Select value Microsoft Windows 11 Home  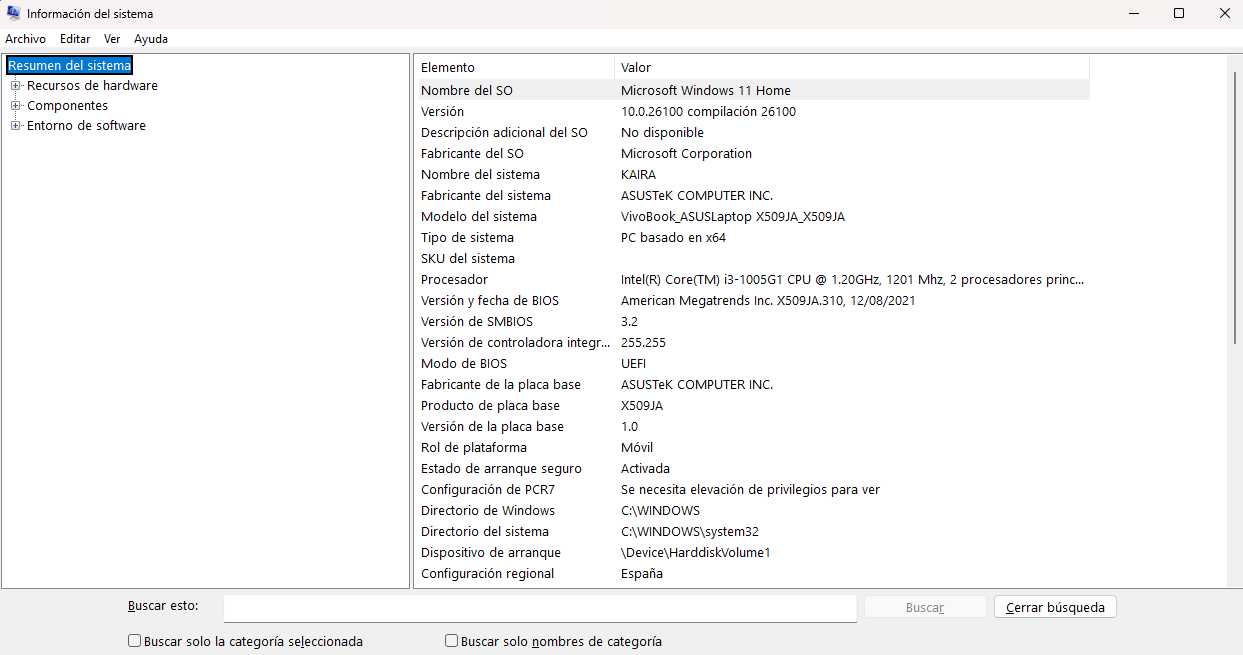706,90
